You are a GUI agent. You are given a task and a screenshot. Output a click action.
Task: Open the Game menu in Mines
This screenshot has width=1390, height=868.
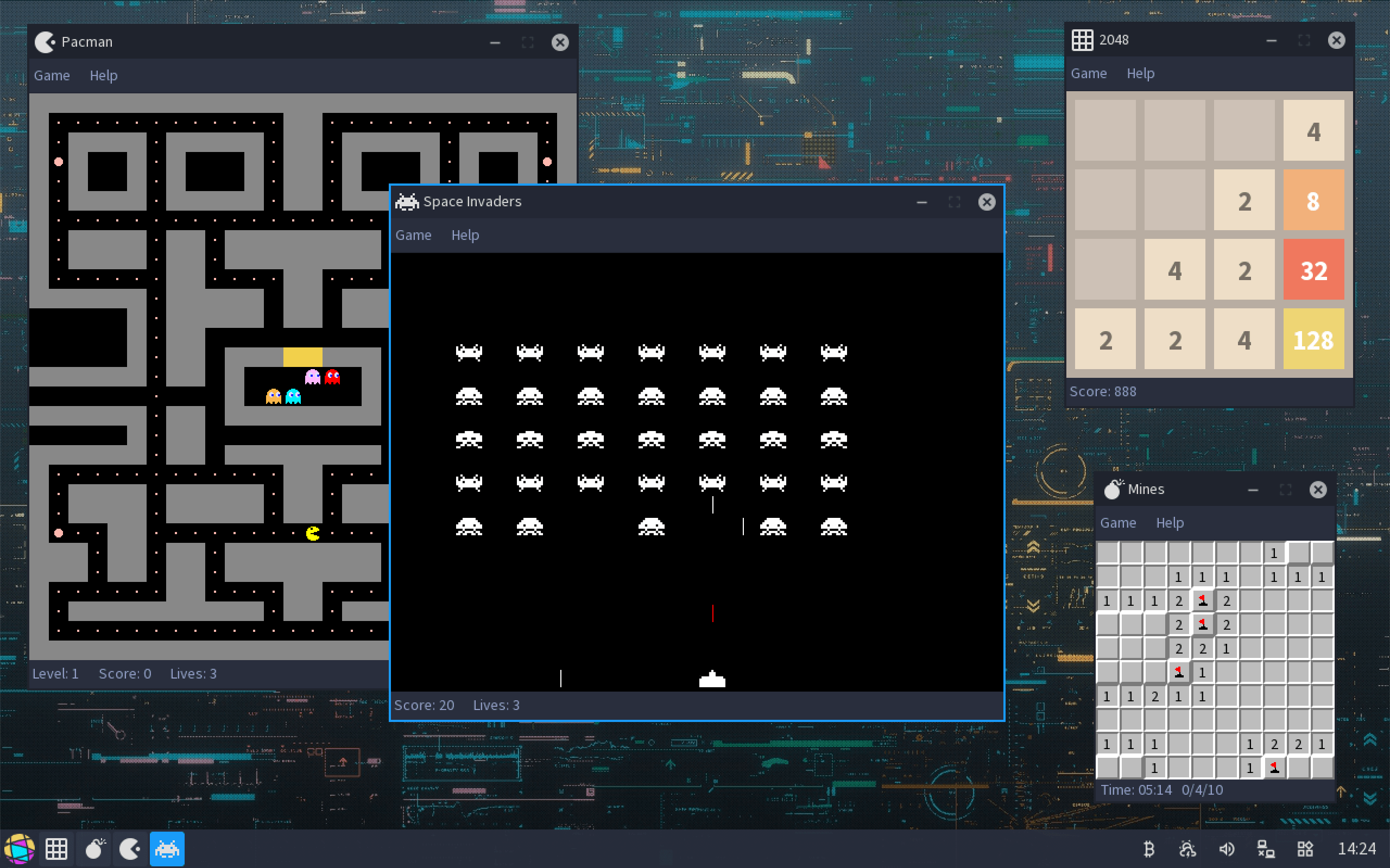pos(1118,522)
